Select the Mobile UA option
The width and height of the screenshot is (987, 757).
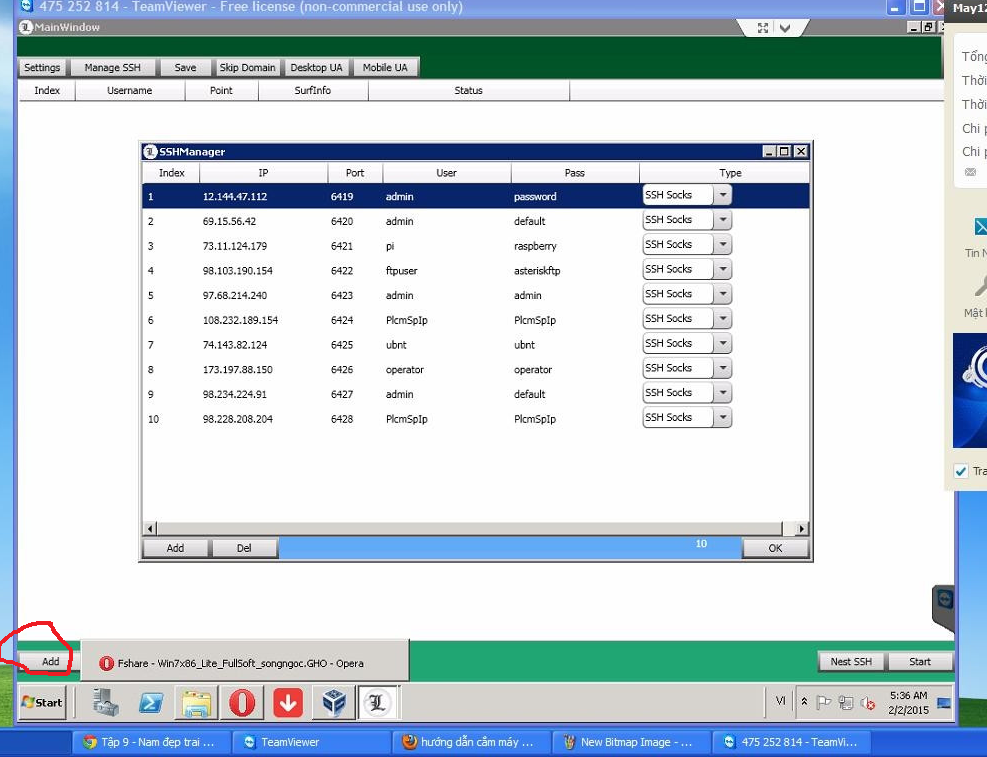[x=385, y=67]
